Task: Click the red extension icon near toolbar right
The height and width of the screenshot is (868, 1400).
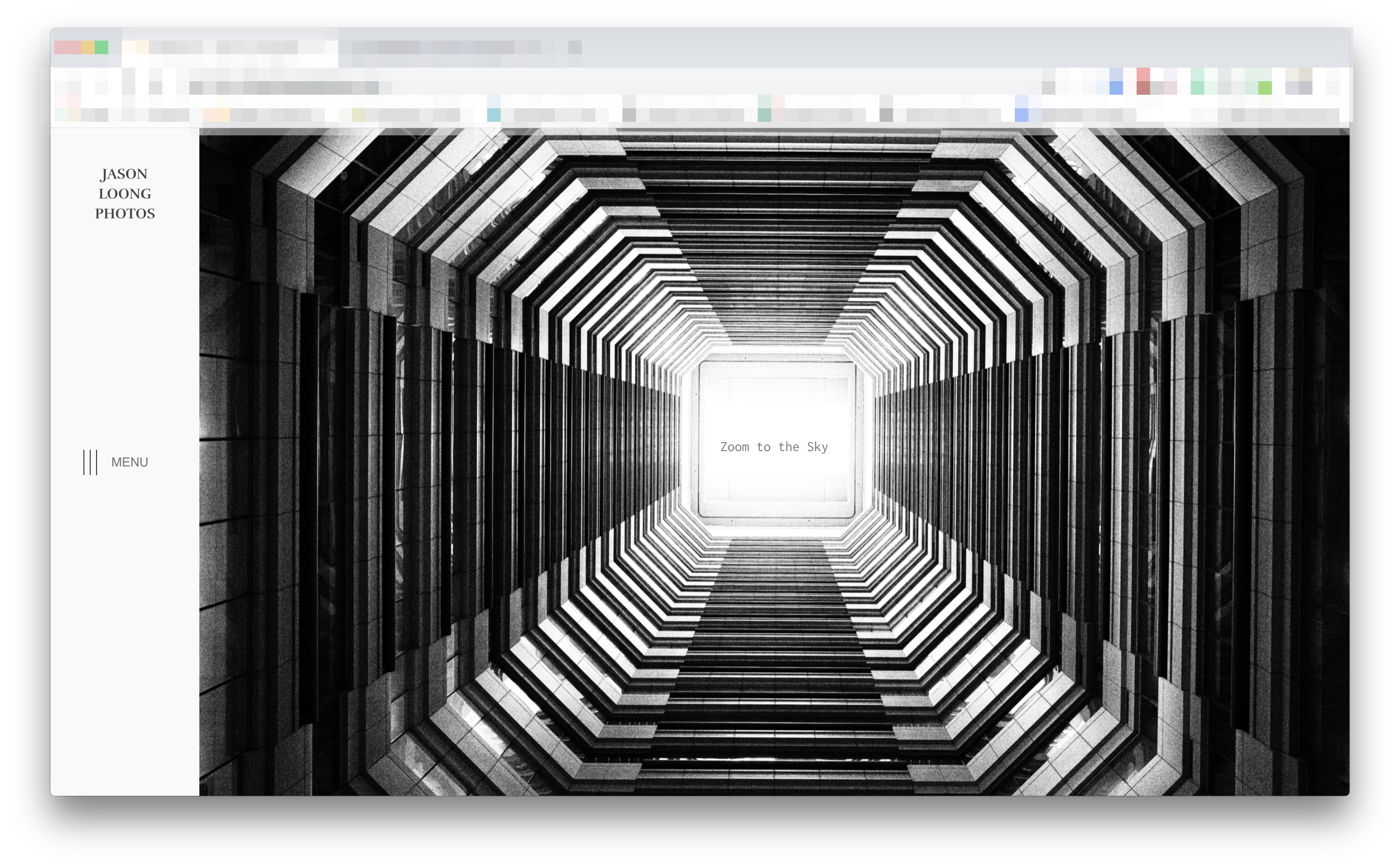Action: [x=1143, y=88]
